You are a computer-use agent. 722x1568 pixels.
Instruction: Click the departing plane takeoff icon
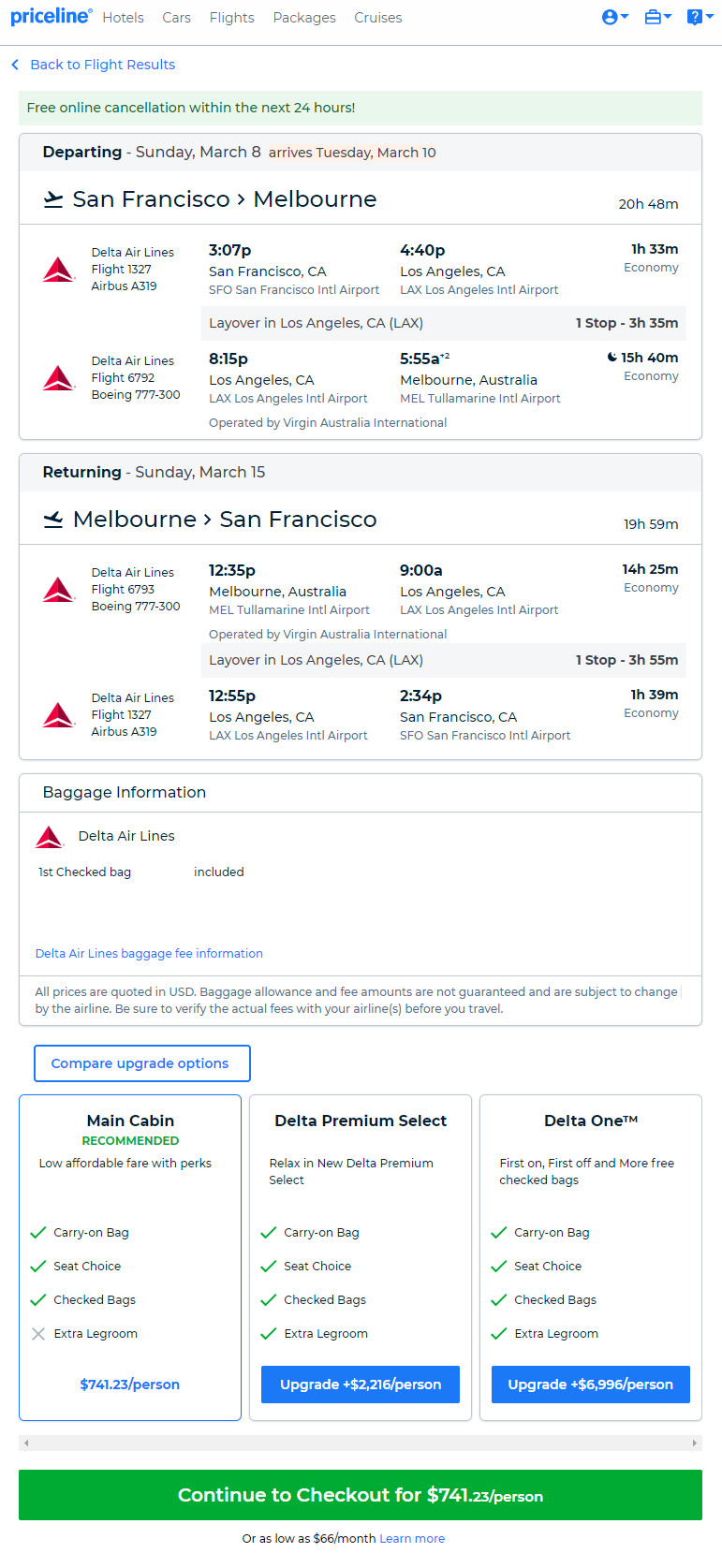coord(54,199)
